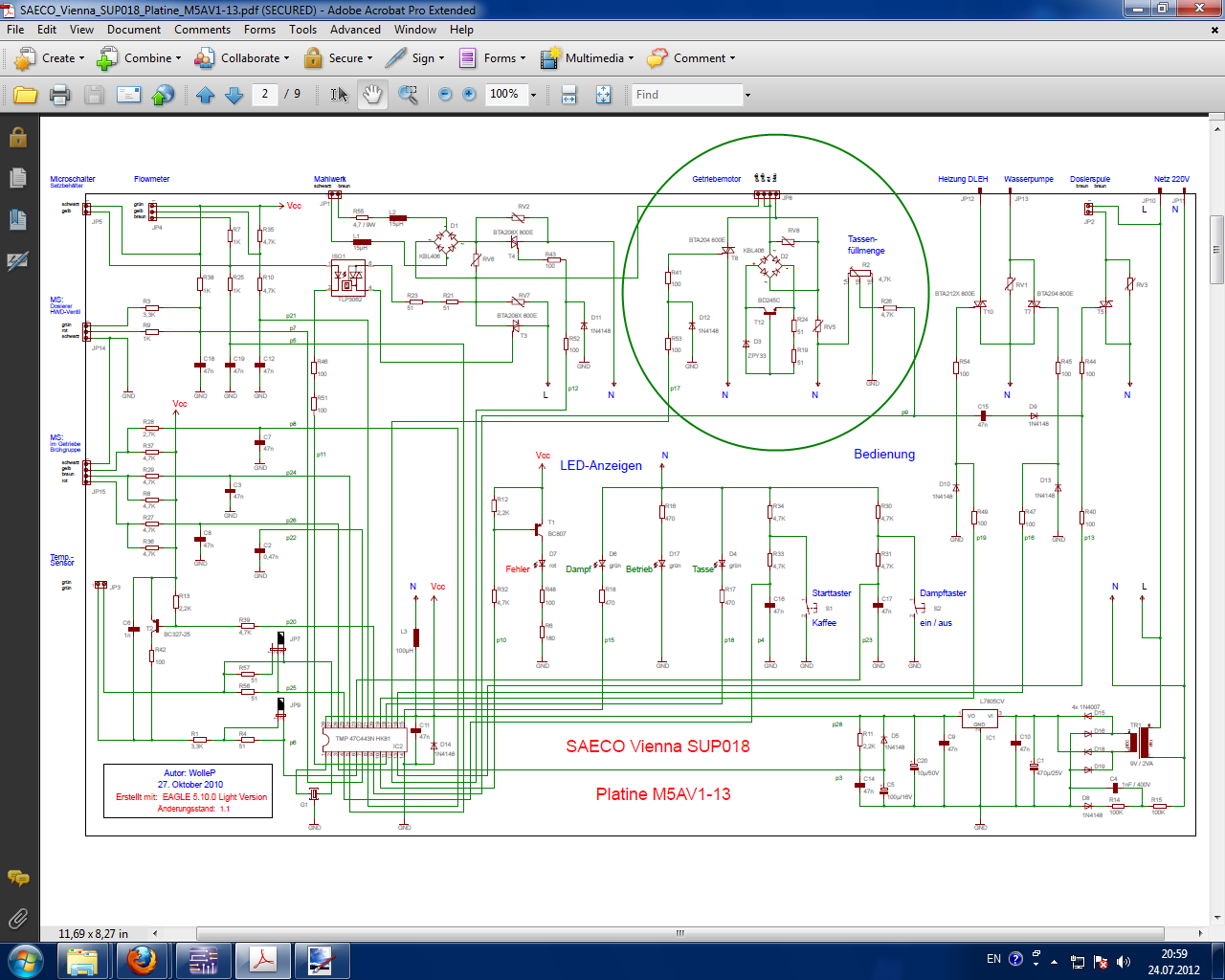Open the Advanced menu
This screenshot has width=1225, height=980.
tap(355, 30)
